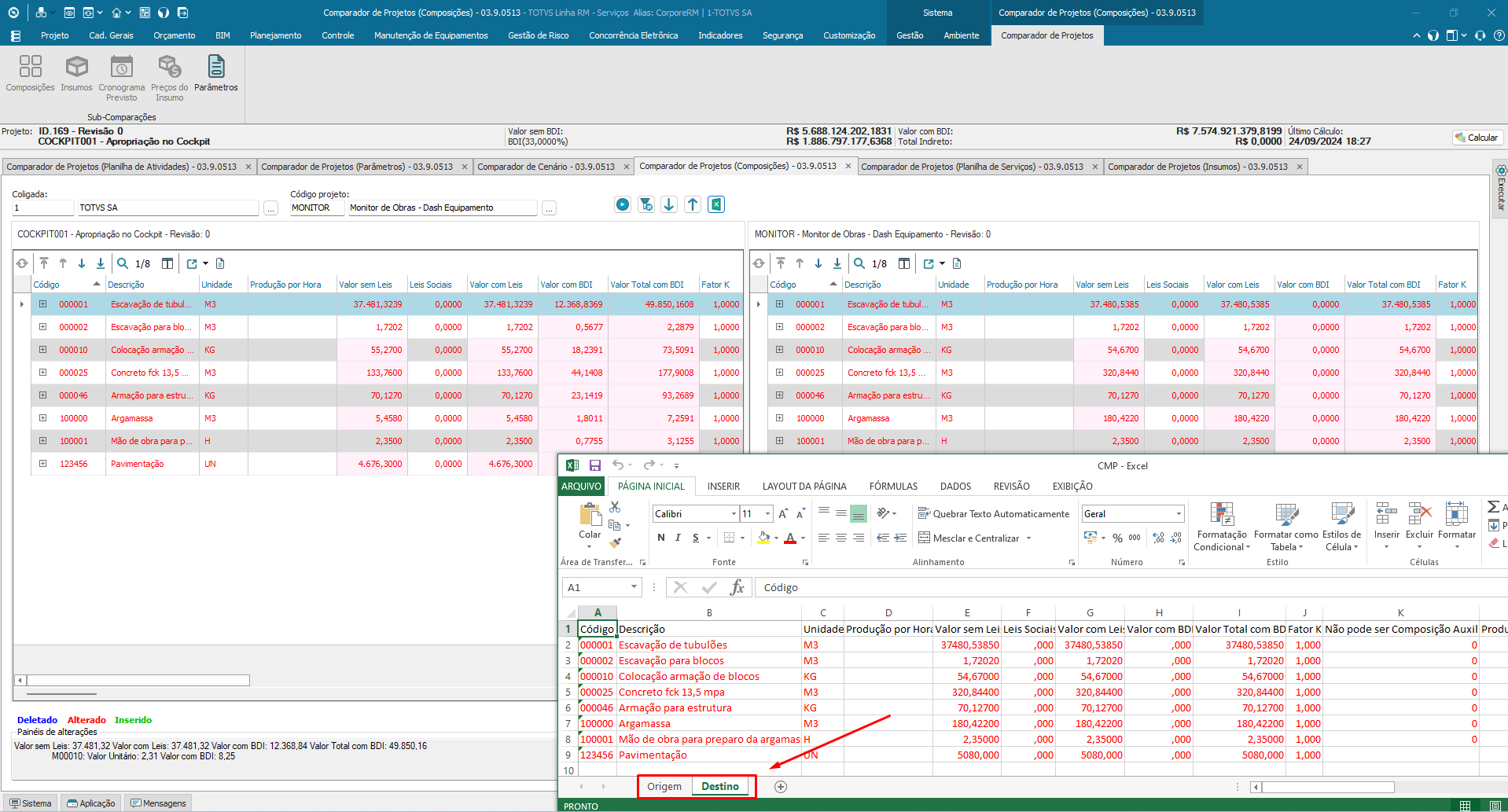Click the blue up-arrow icon next to Excel export

tap(693, 204)
